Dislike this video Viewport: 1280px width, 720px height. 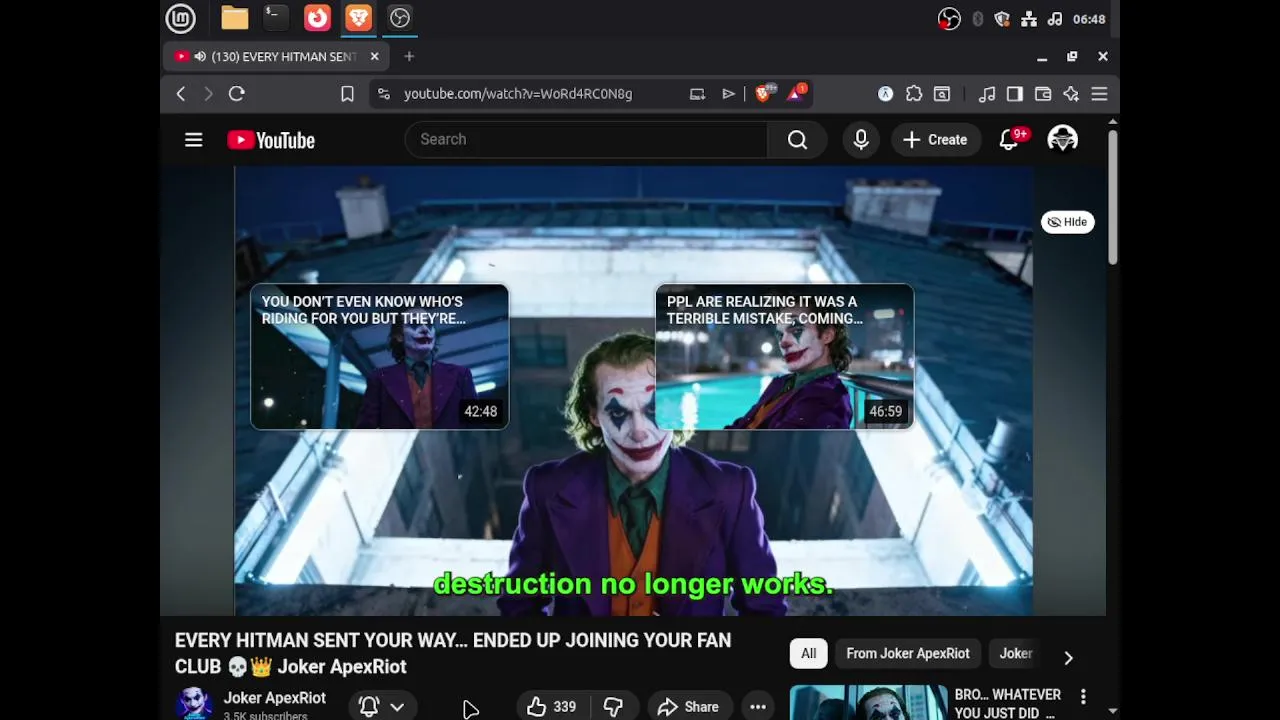pos(613,707)
